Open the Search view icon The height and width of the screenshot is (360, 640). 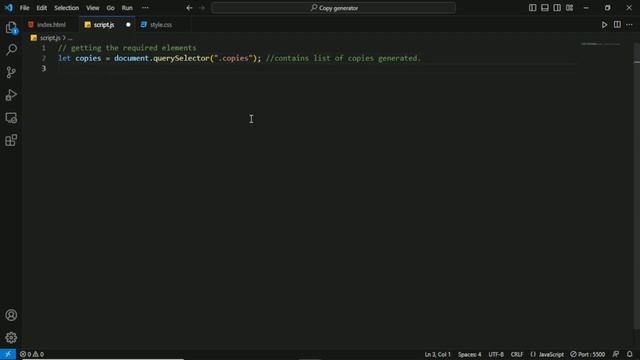11,50
